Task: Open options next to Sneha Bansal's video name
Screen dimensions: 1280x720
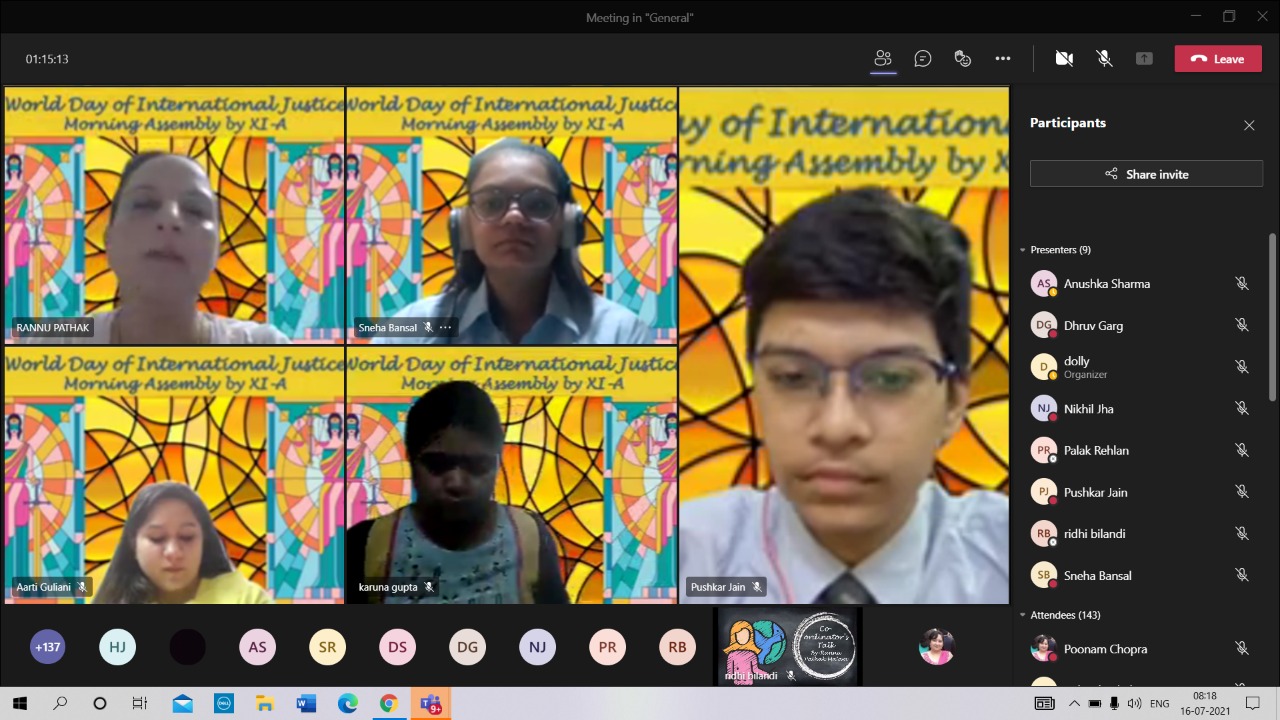Action: point(446,327)
